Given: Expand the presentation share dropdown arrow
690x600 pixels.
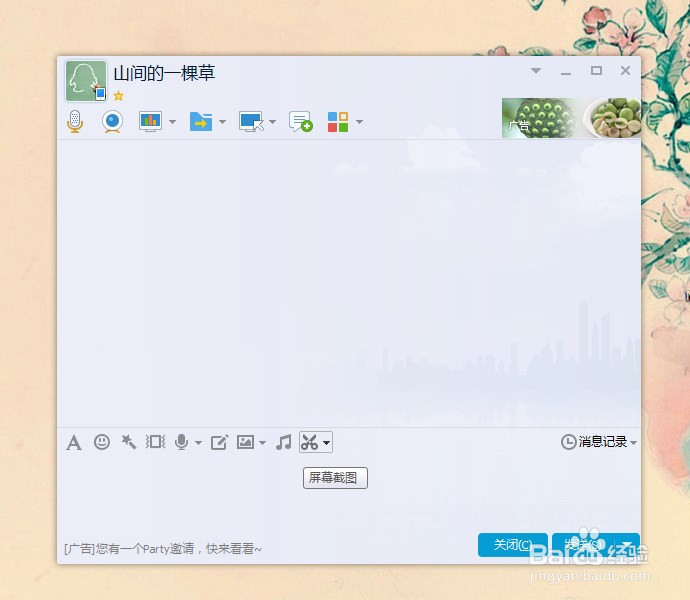Looking at the screenshot, I should pyautogui.click(x=172, y=122).
